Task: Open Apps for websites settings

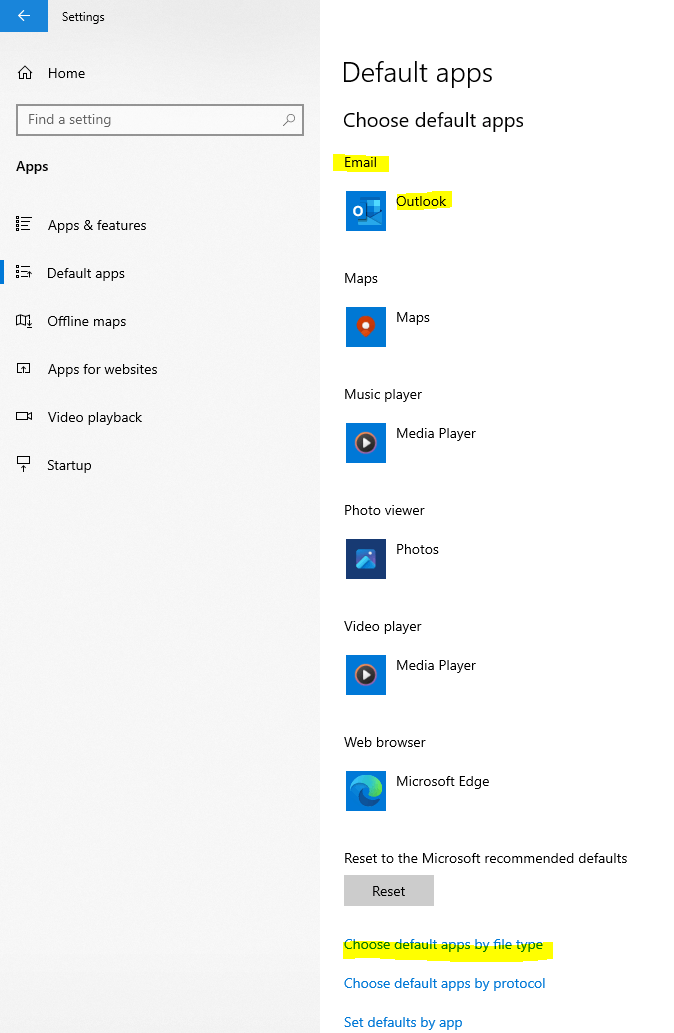Action: 102,369
